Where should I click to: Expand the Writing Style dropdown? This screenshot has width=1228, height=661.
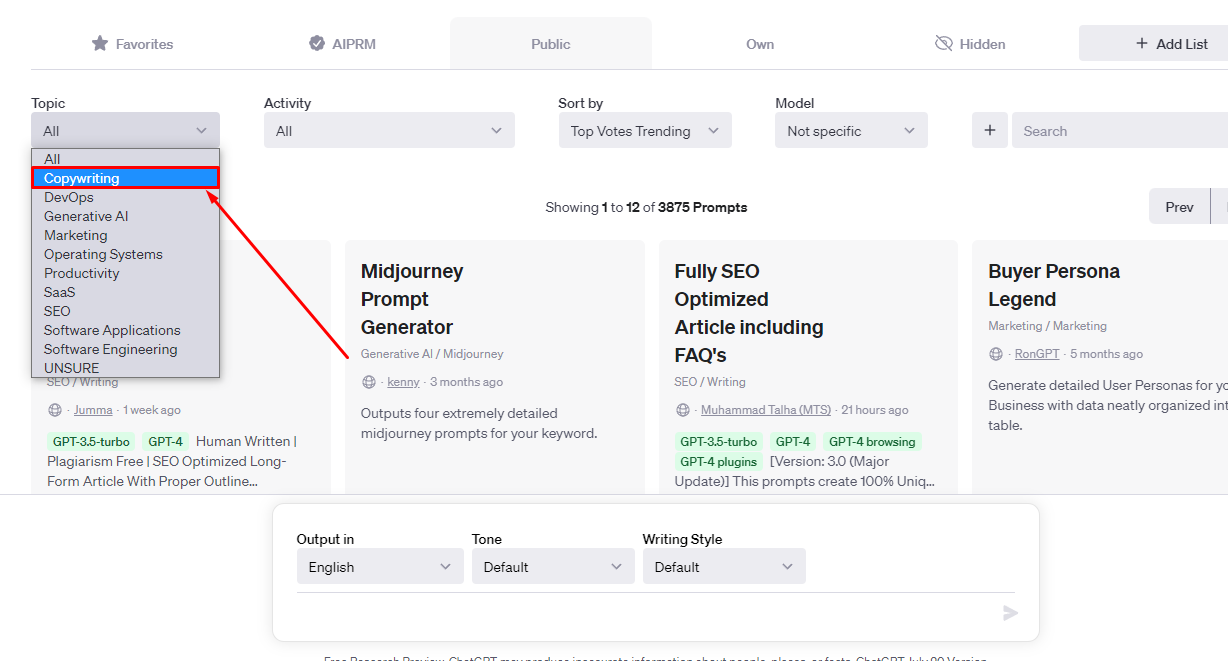coord(724,567)
